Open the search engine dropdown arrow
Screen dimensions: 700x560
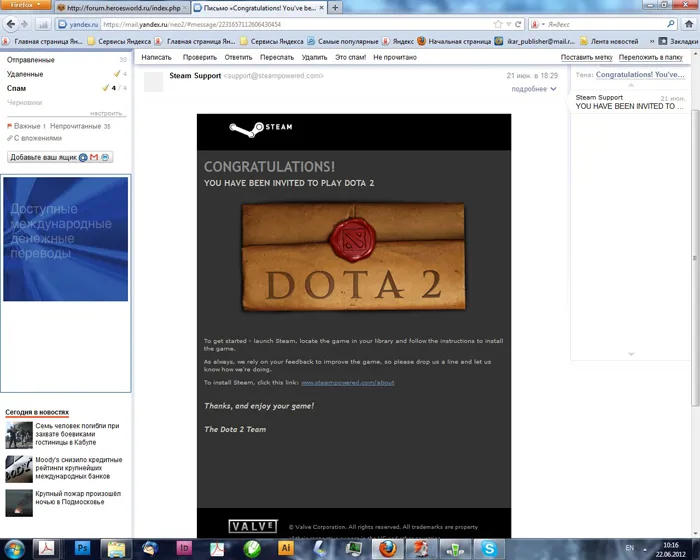point(543,24)
